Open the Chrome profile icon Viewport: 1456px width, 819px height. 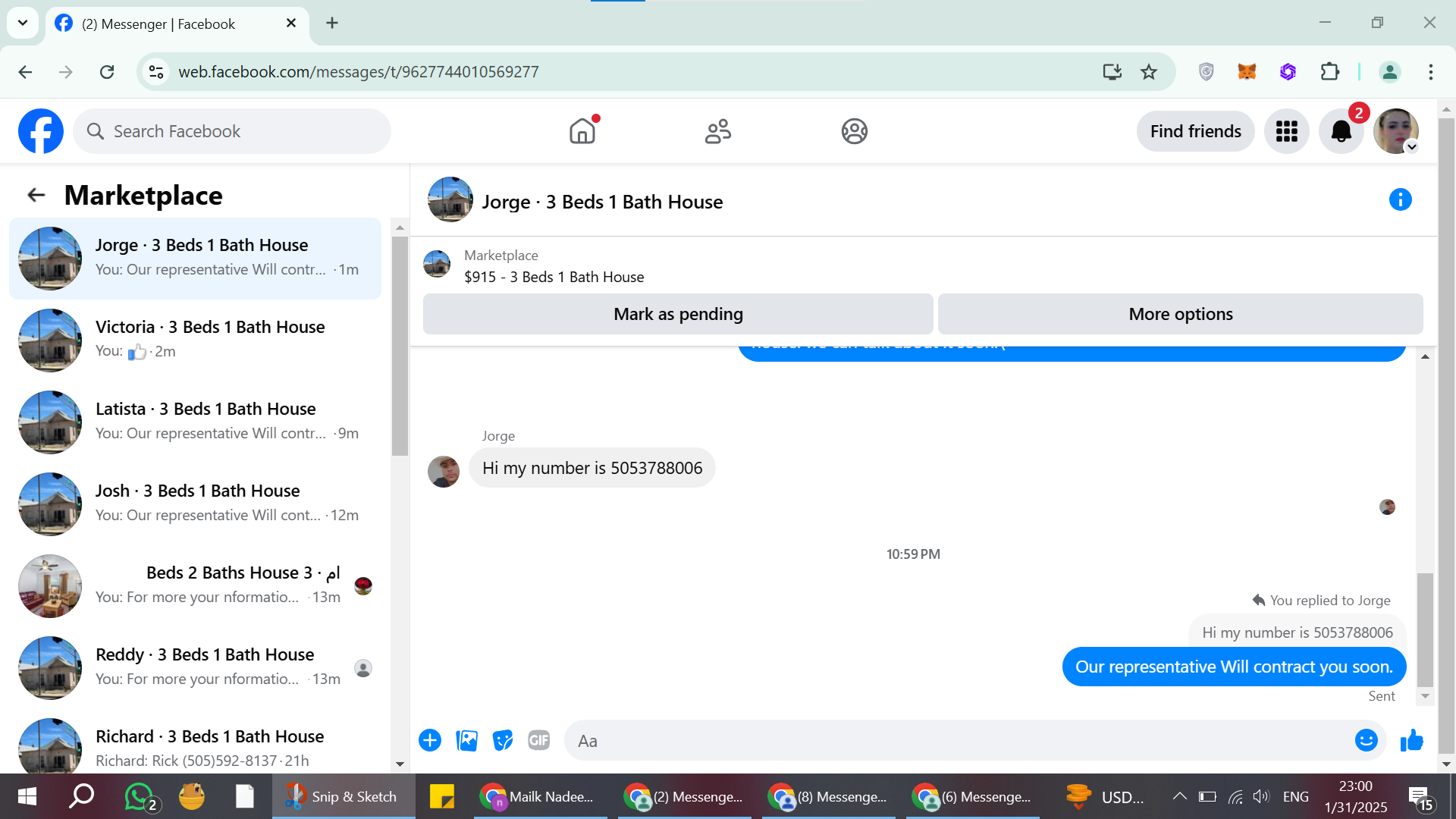1389,72
